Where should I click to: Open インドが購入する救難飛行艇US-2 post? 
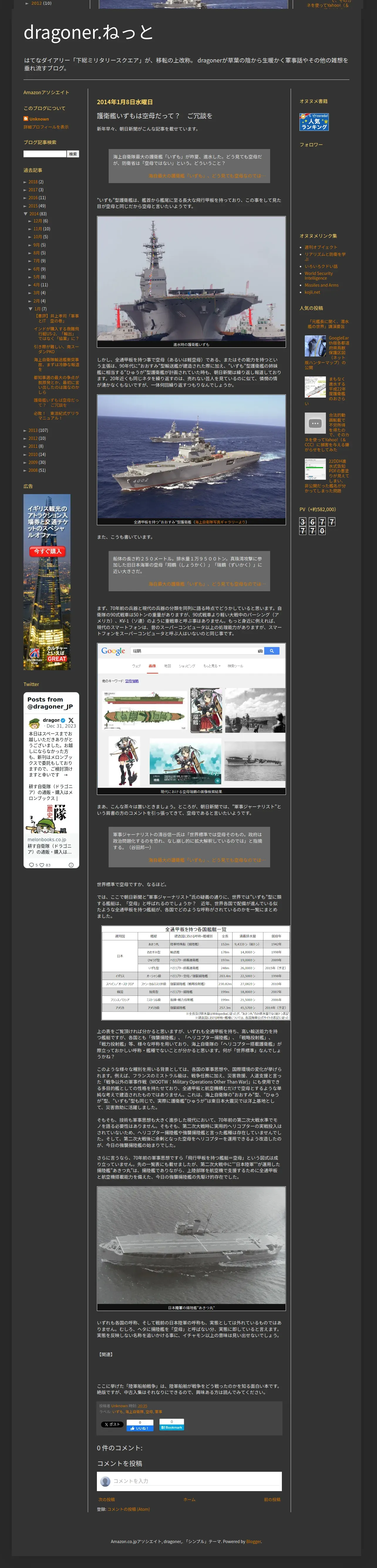[x=56, y=334]
